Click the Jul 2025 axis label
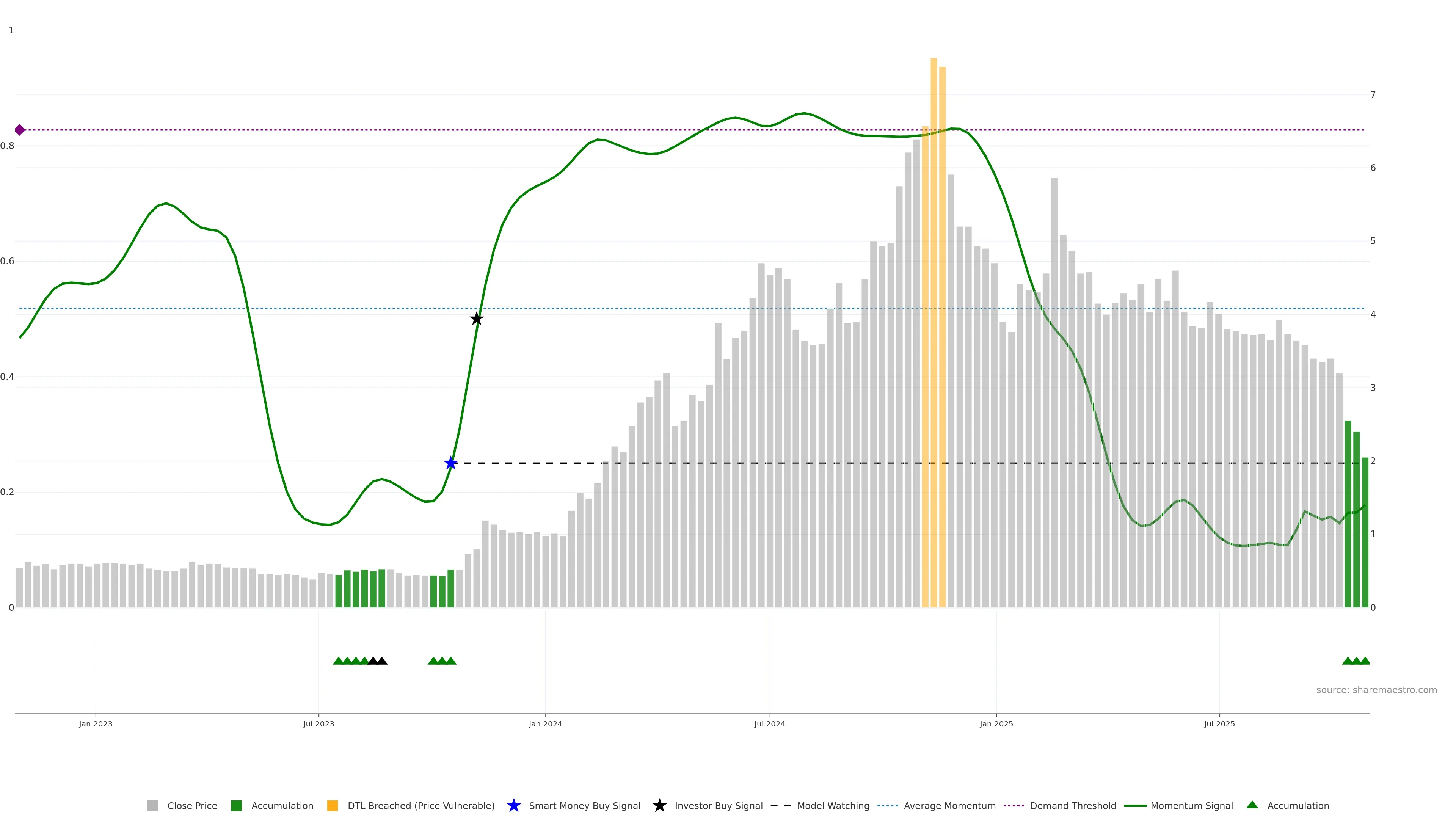 pyautogui.click(x=1219, y=723)
